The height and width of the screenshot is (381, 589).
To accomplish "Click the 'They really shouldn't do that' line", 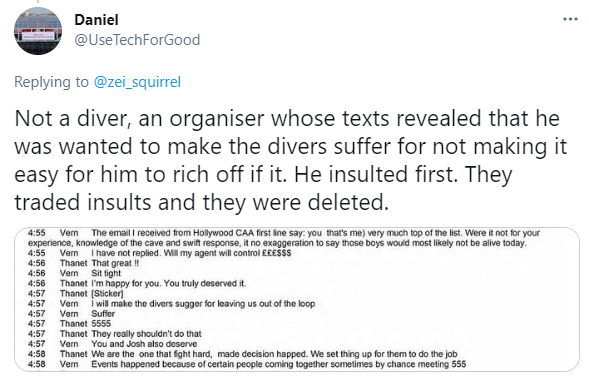I will [115, 334].
